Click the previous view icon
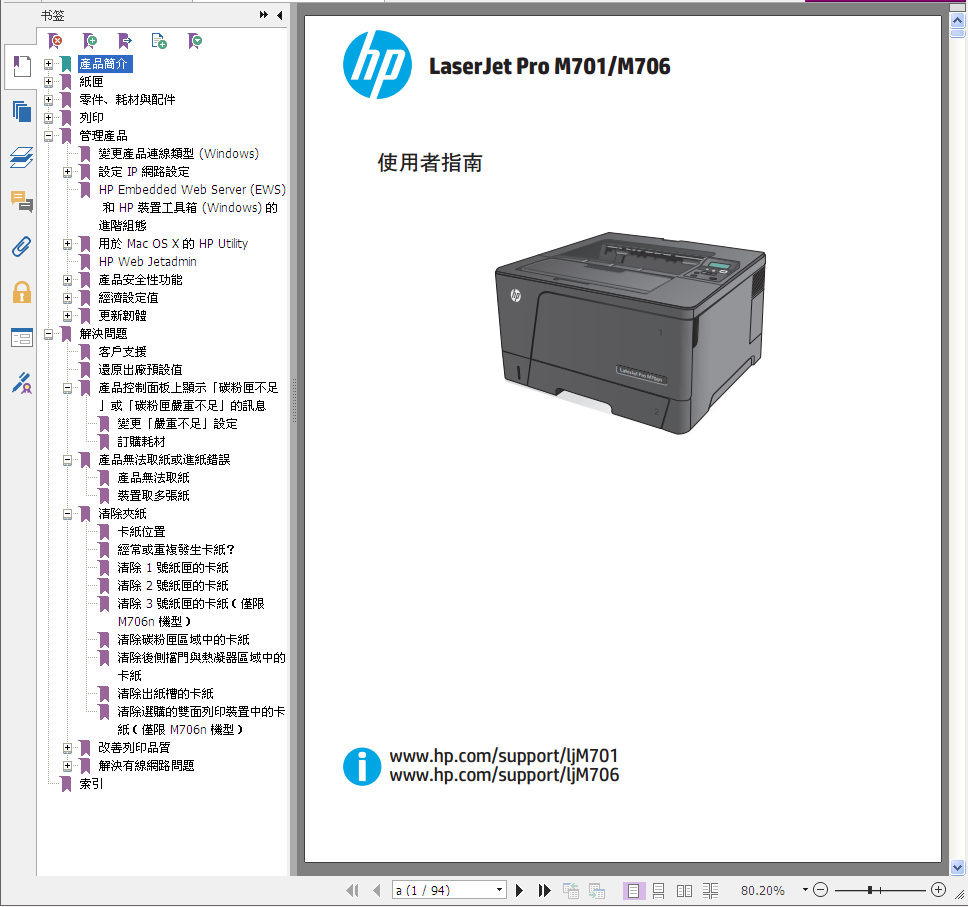 tap(570, 890)
